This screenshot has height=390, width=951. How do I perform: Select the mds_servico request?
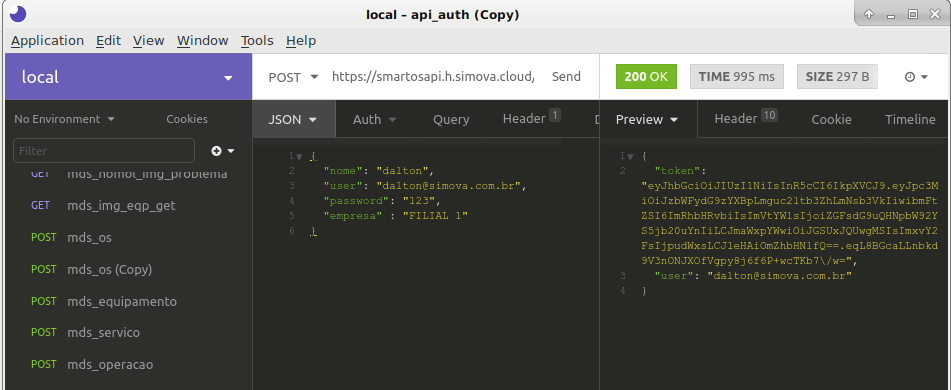coord(104,332)
